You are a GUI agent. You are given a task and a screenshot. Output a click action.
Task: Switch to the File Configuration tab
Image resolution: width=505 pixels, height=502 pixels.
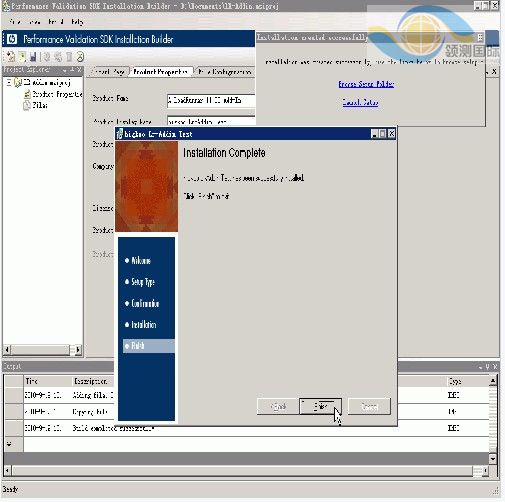click(224, 72)
